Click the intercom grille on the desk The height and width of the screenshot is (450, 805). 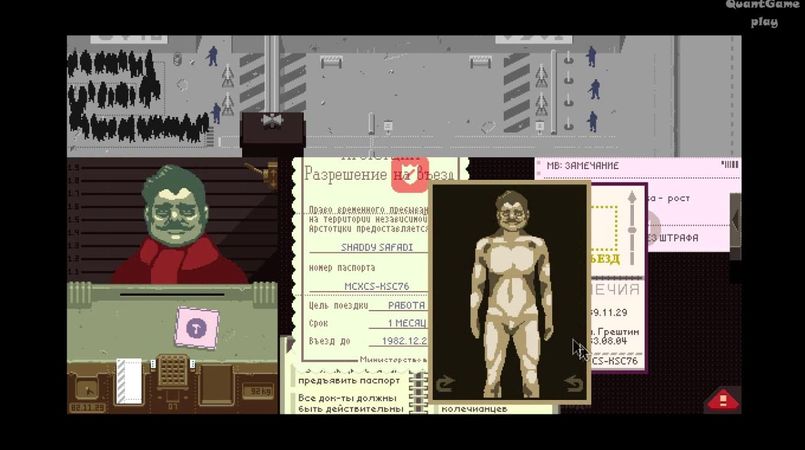pyautogui.click(x=172, y=369)
